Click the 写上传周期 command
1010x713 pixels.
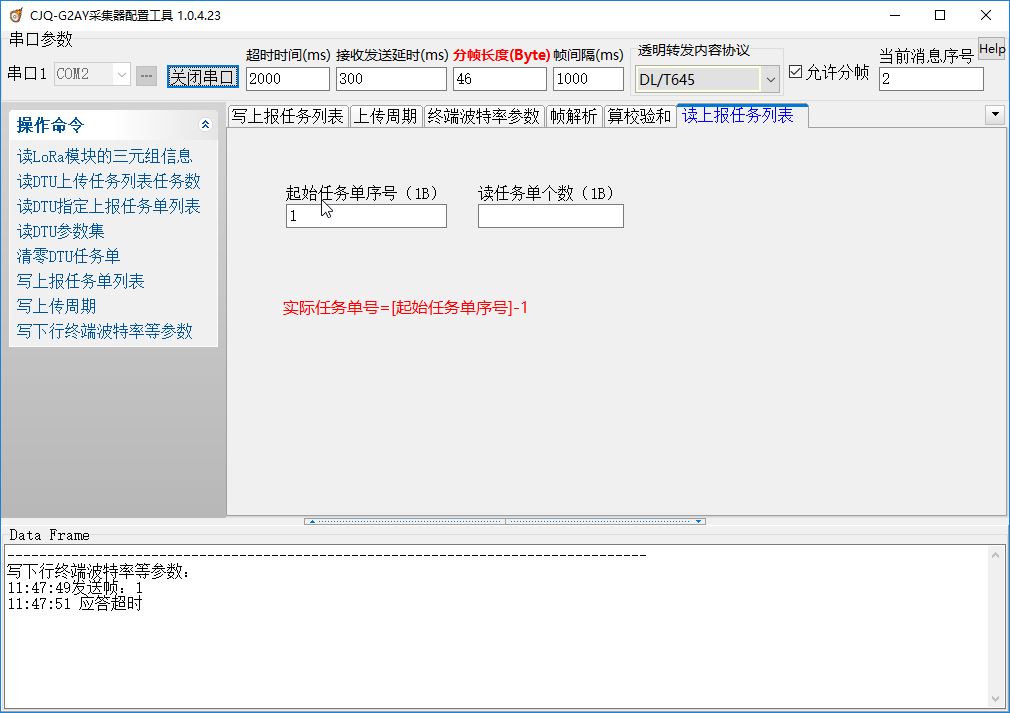click(x=56, y=306)
